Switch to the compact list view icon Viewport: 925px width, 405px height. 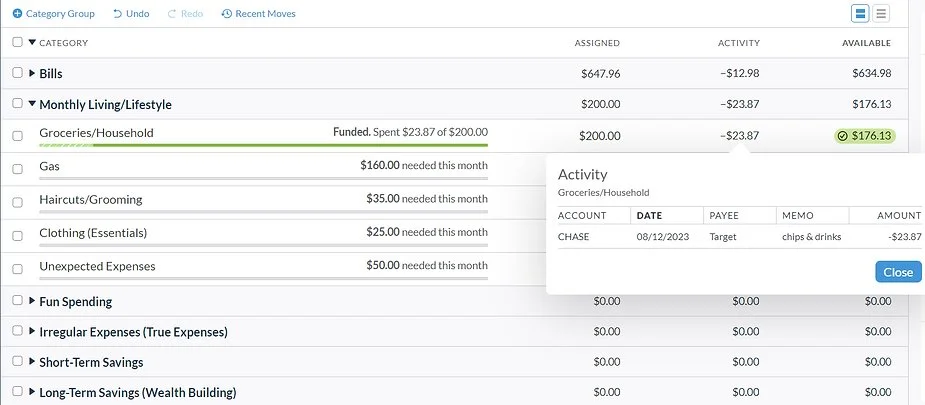(x=881, y=13)
